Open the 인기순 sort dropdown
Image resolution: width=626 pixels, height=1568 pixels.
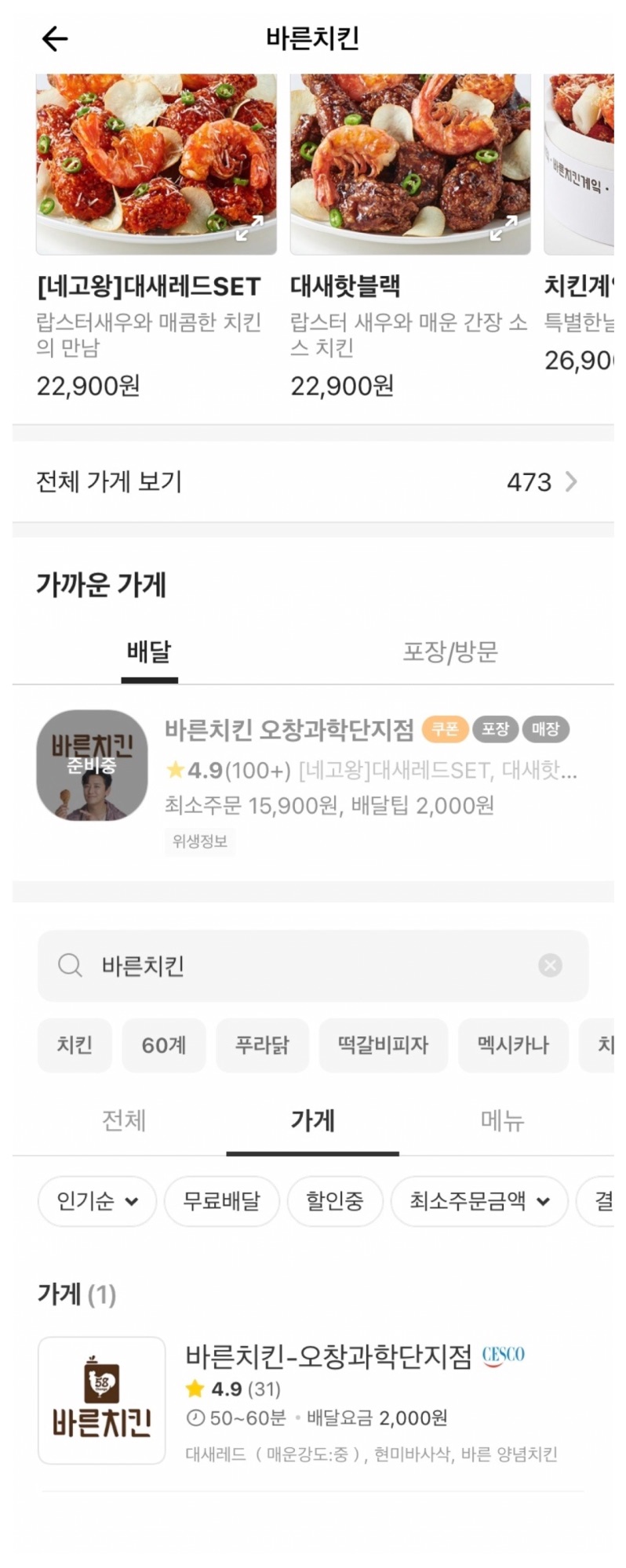pyautogui.click(x=97, y=1201)
